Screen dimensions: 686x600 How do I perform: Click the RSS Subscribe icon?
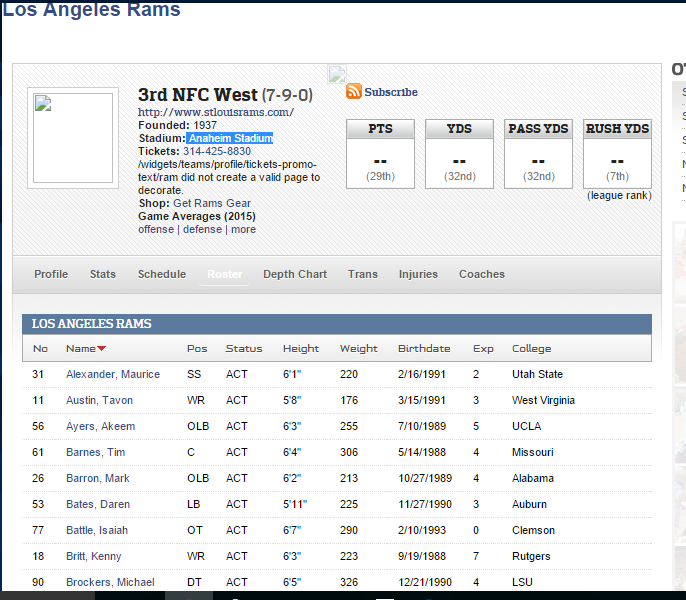coord(354,92)
